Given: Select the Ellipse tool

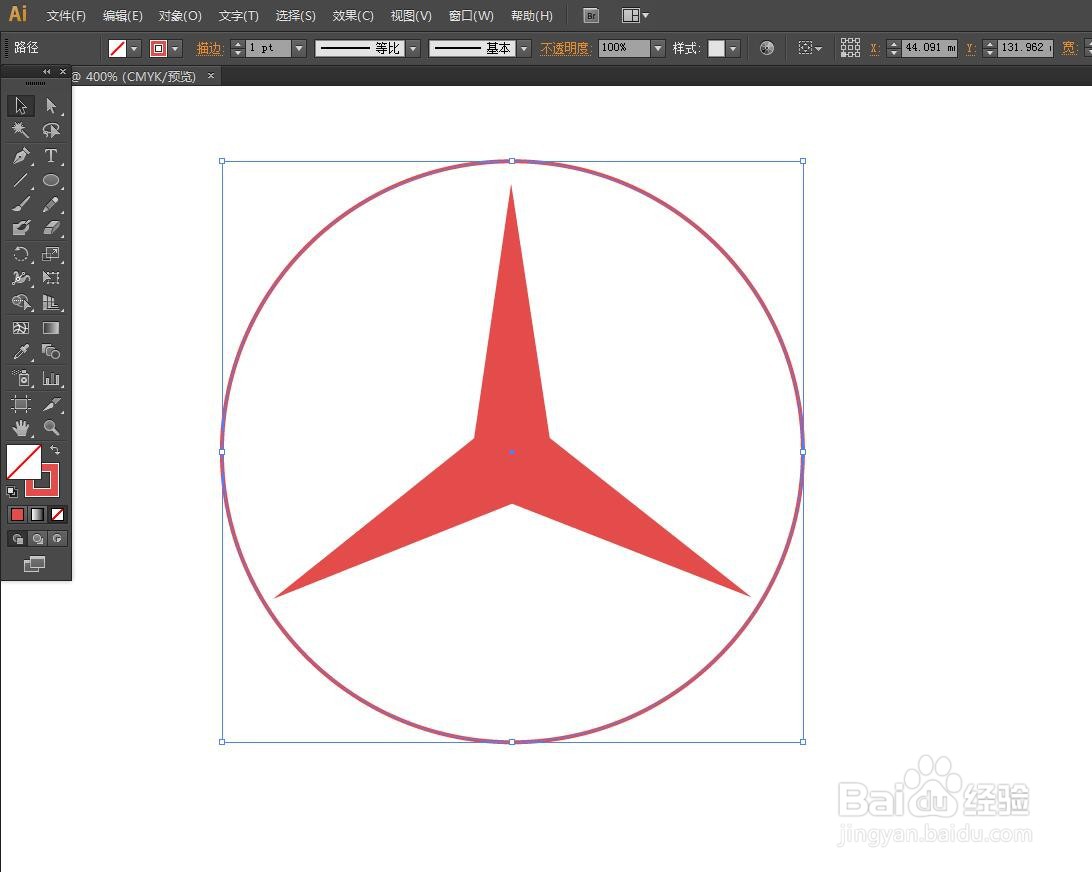Looking at the screenshot, I should 51,180.
